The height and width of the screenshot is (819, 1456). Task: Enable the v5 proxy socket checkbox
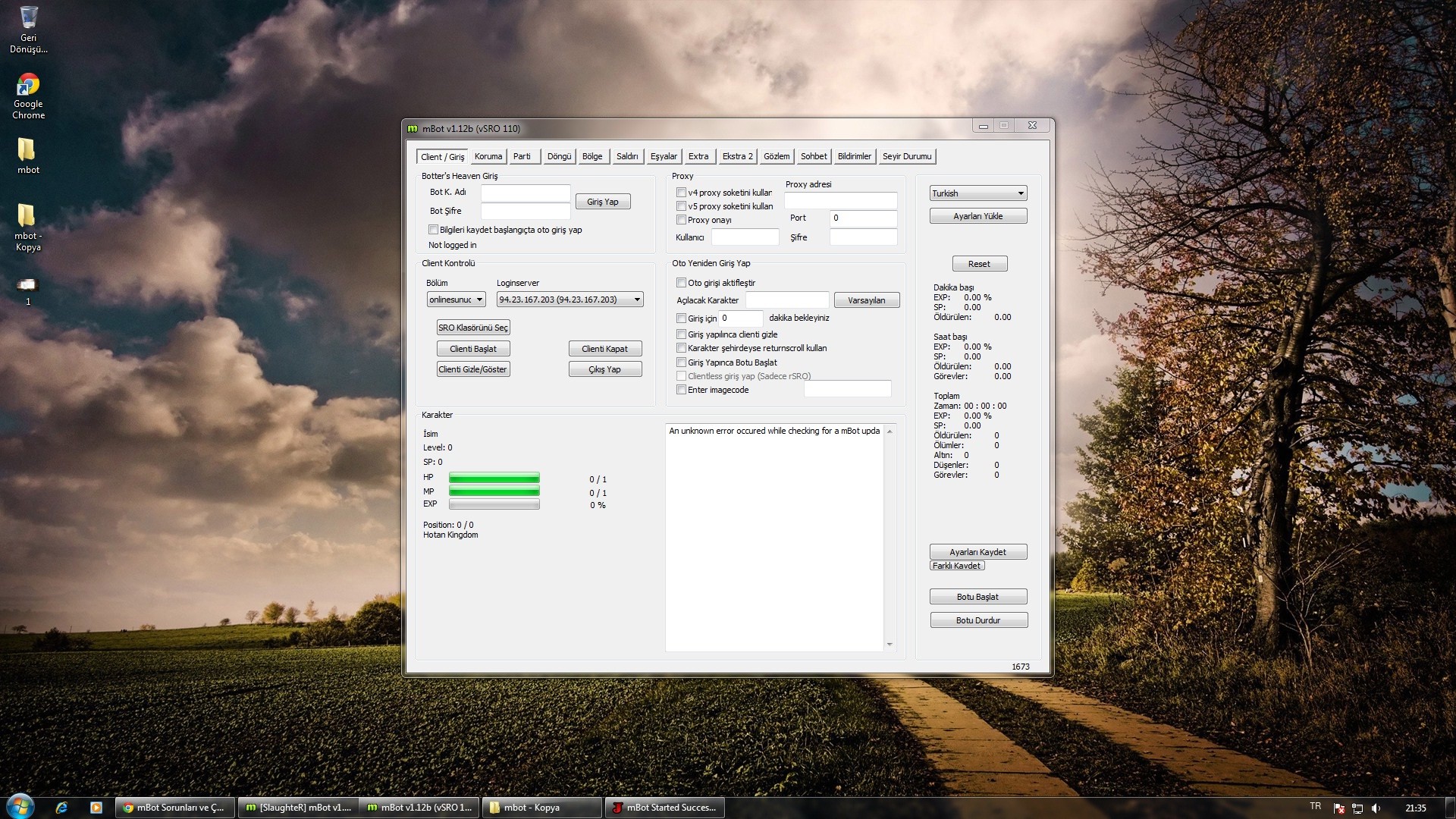(x=681, y=206)
